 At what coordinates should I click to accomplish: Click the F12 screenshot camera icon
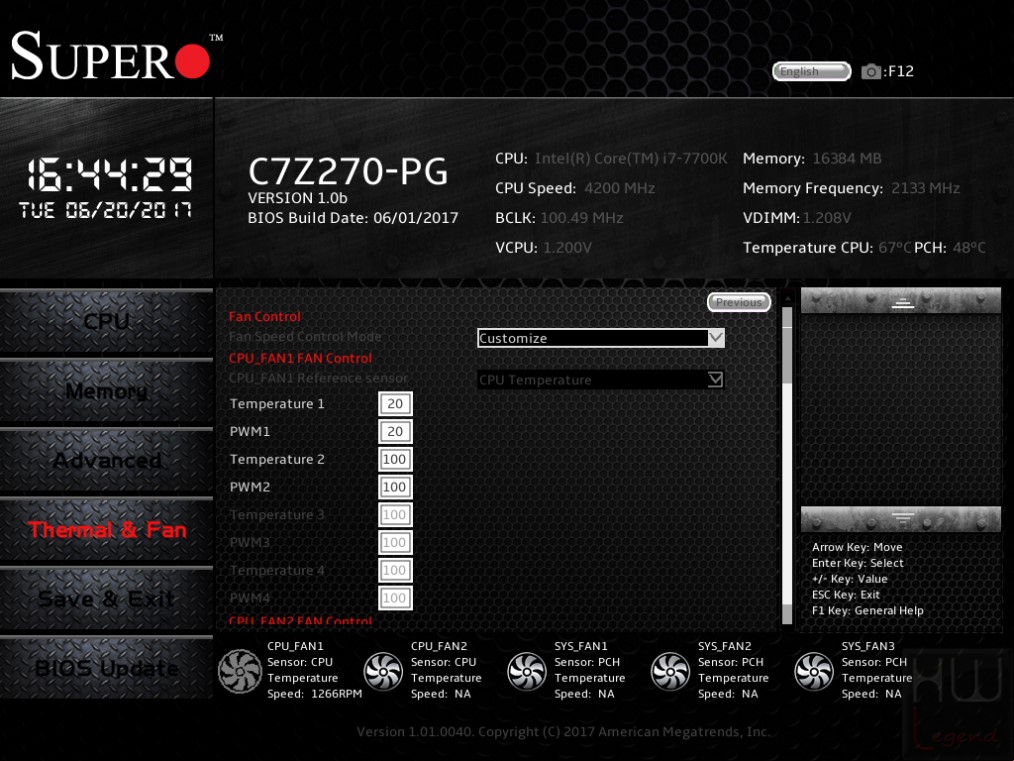pyautogui.click(x=870, y=71)
